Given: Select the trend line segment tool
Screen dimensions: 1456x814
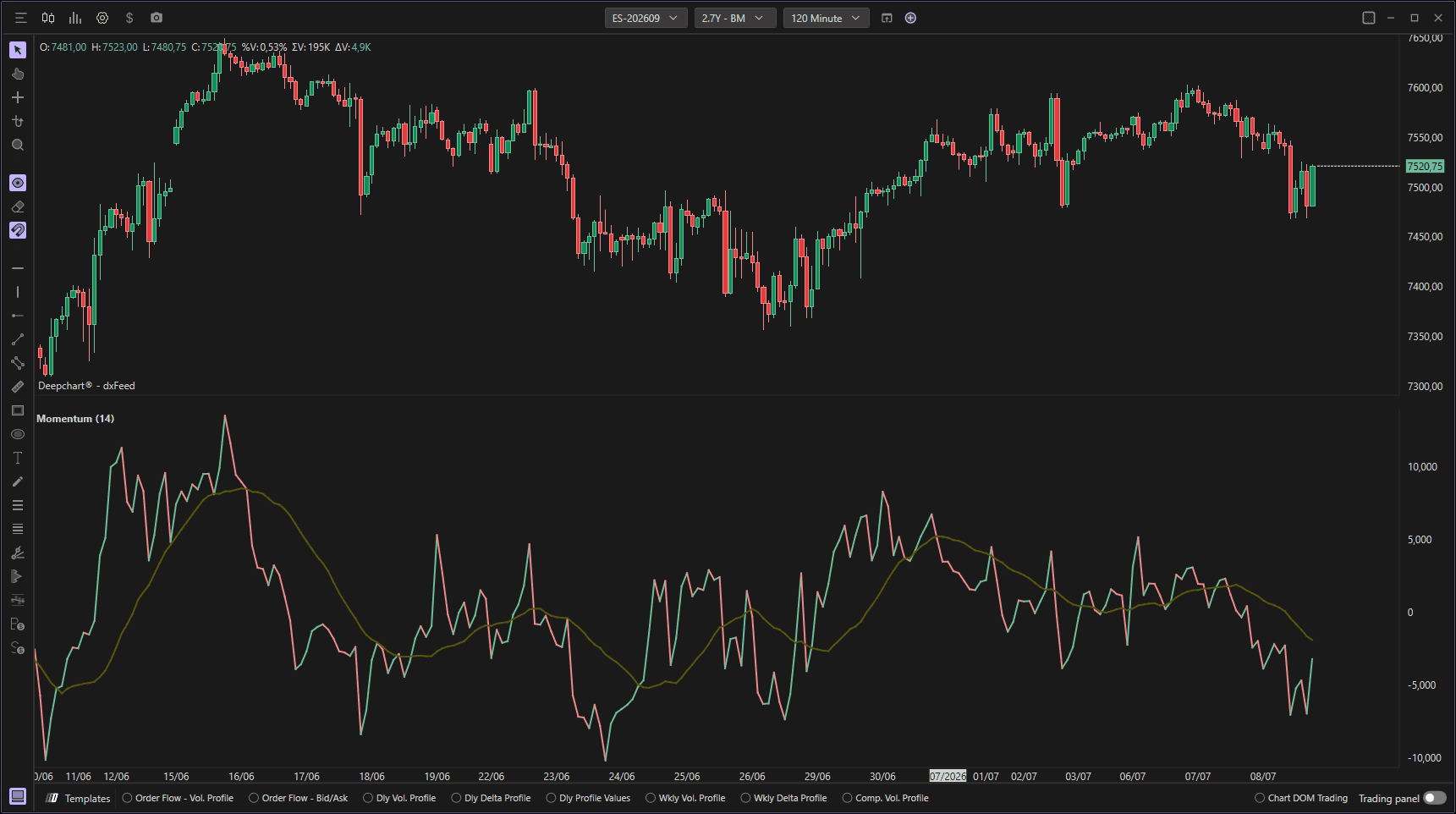Looking at the screenshot, I should click(18, 339).
